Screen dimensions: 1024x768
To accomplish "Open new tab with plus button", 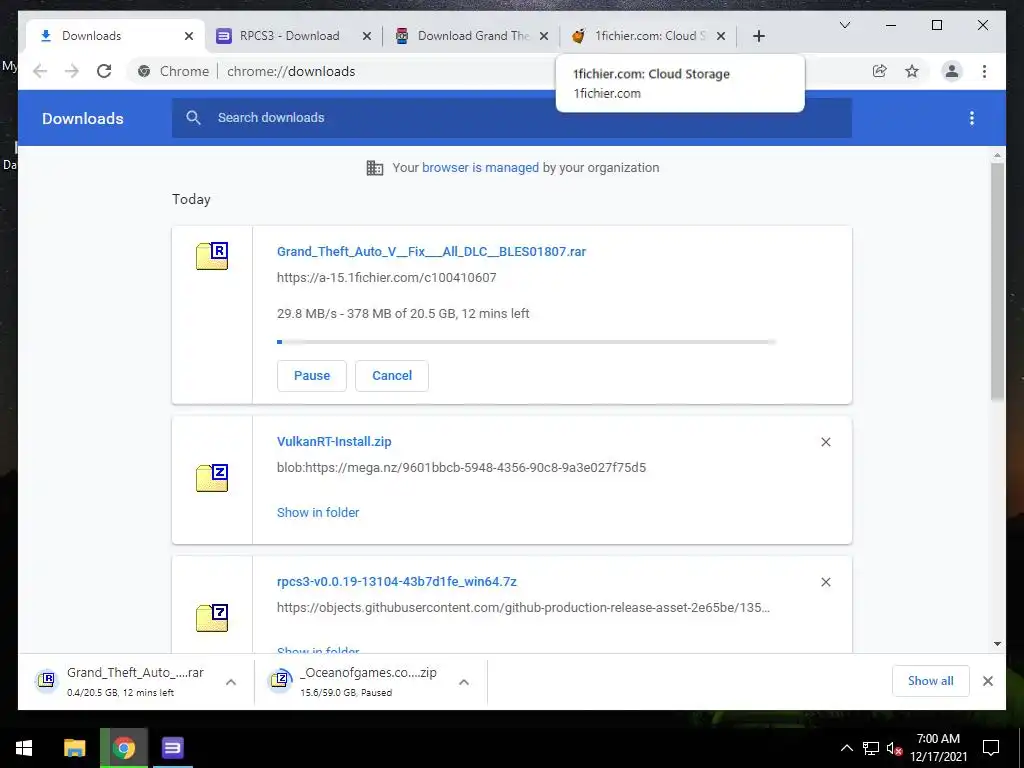I will [758, 36].
